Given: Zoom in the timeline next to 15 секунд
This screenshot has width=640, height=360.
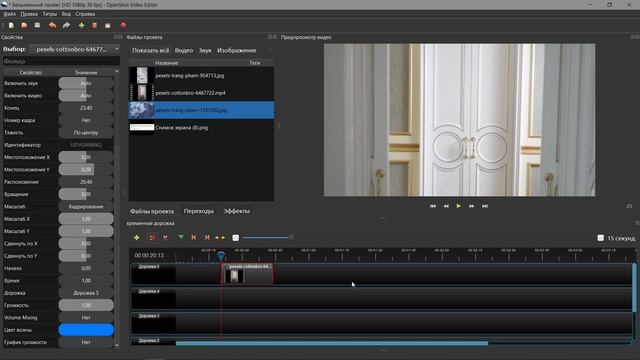Looking at the screenshot, I should (600, 238).
